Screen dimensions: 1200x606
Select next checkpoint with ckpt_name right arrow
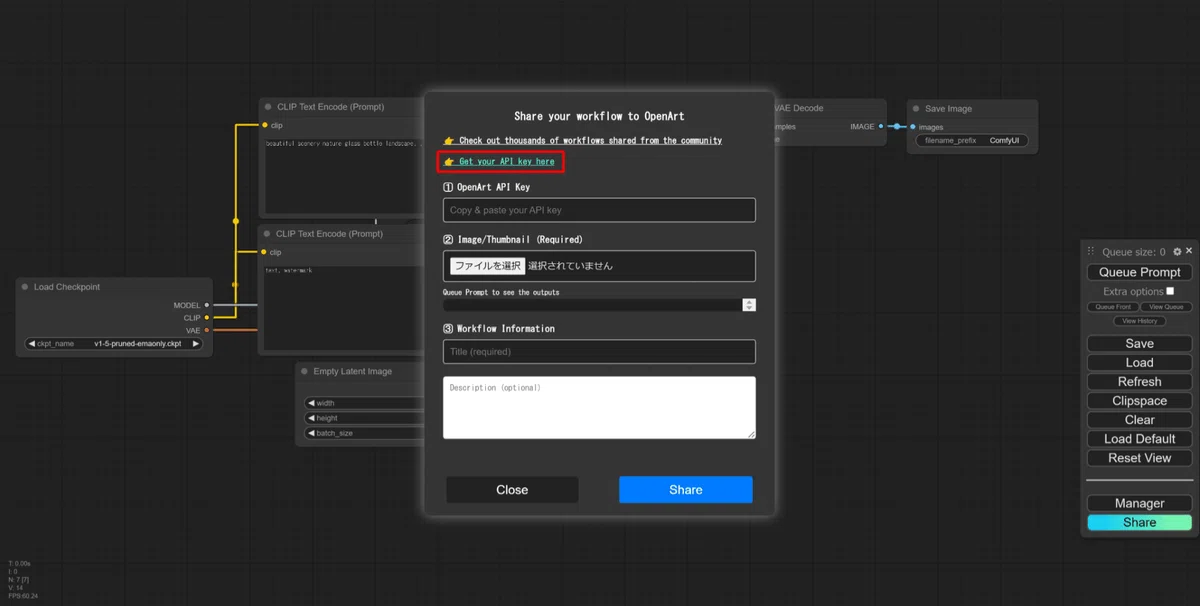pyautogui.click(x=196, y=344)
